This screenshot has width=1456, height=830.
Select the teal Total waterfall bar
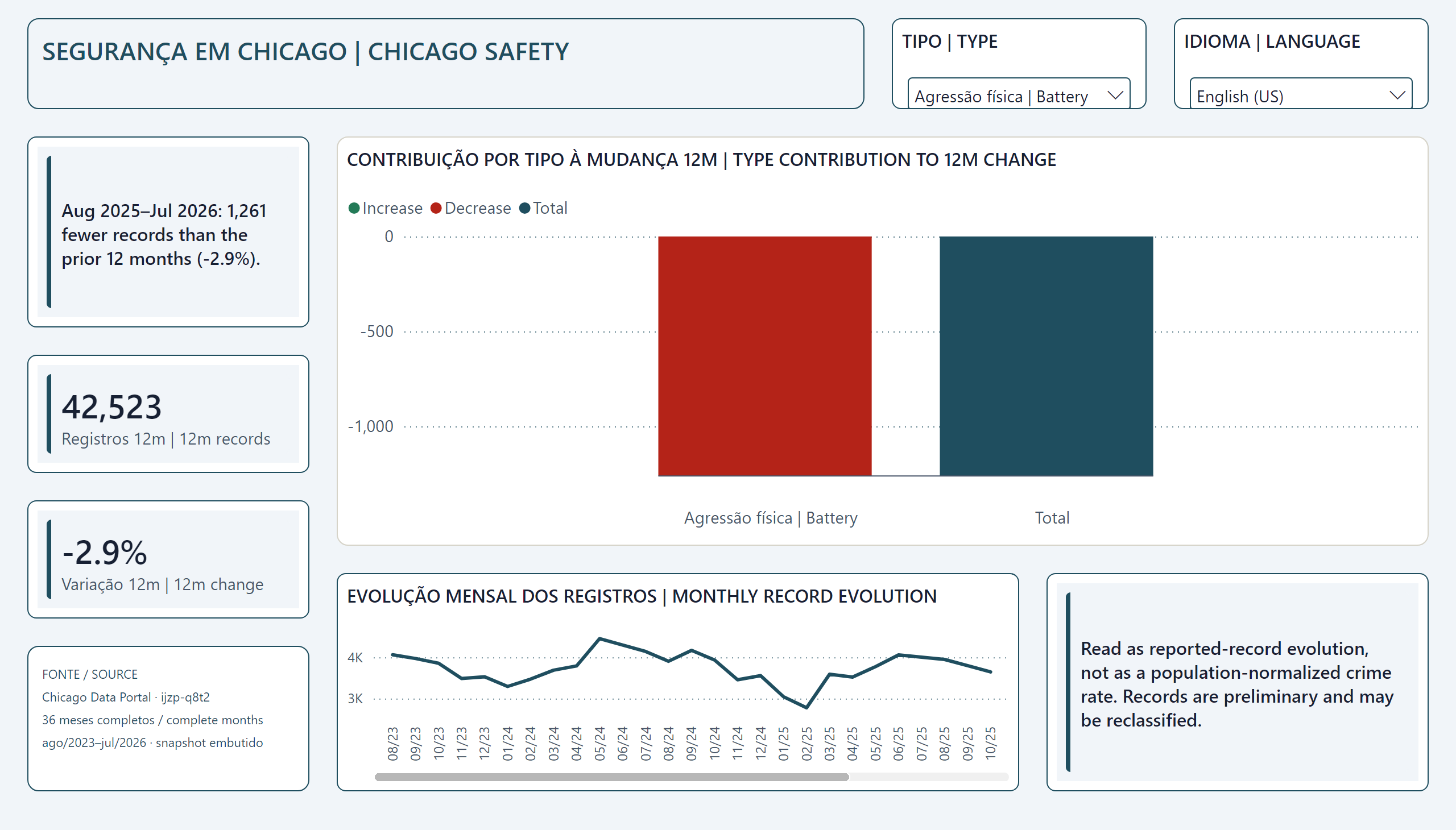(x=1046, y=356)
